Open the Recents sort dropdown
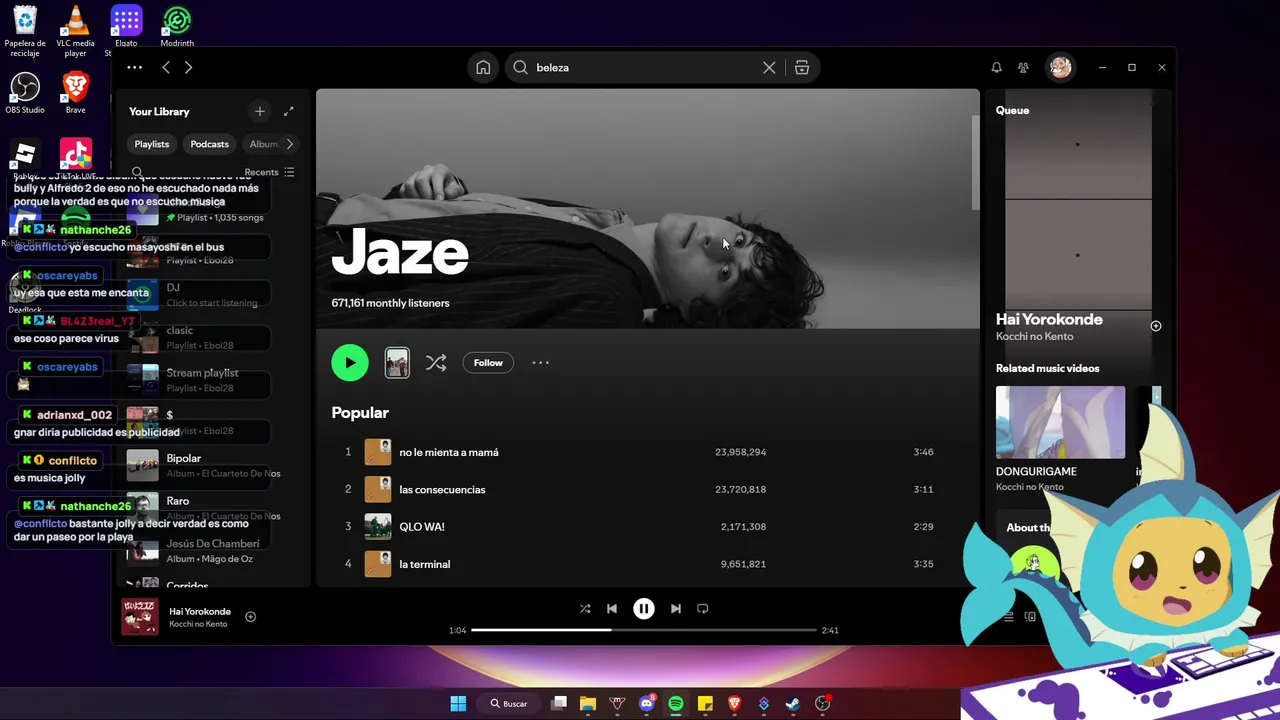 point(269,172)
